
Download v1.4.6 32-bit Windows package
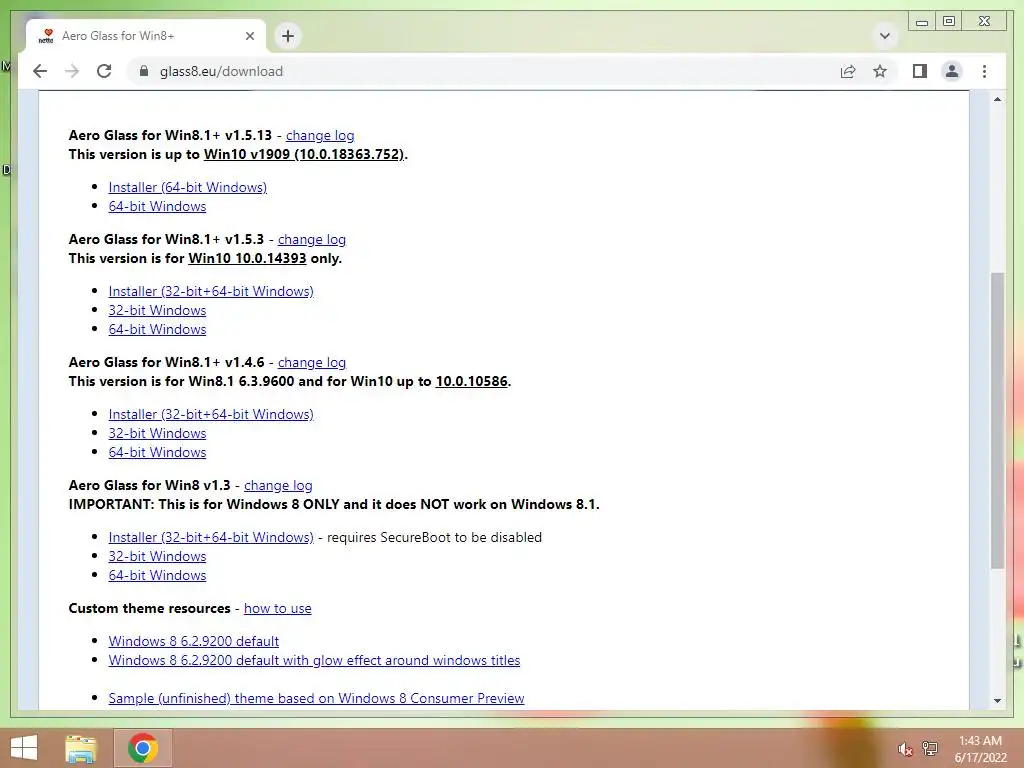[x=157, y=432]
